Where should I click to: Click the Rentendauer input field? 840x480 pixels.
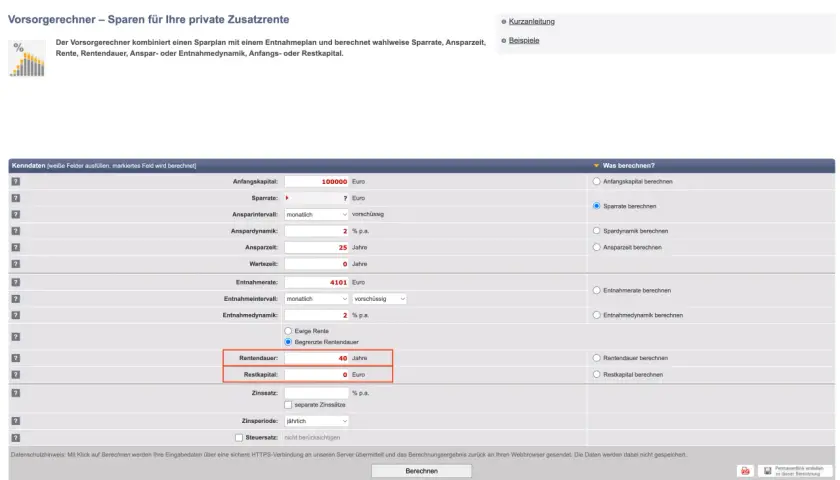[x=317, y=358]
